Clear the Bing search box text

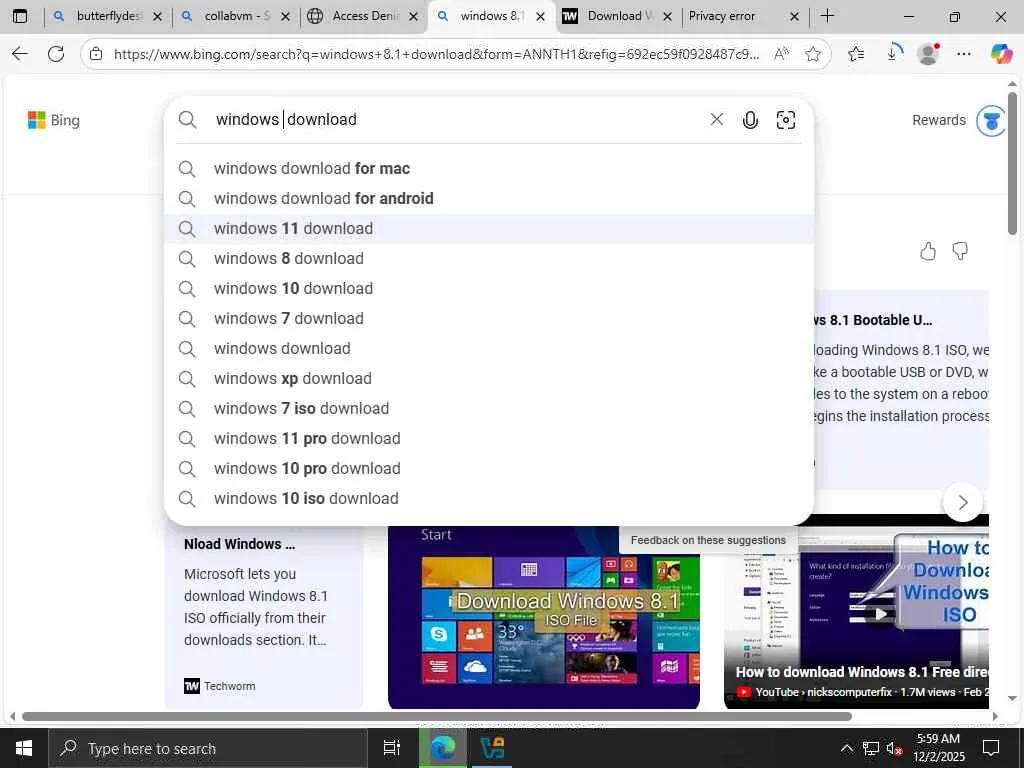(x=716, y=120)
